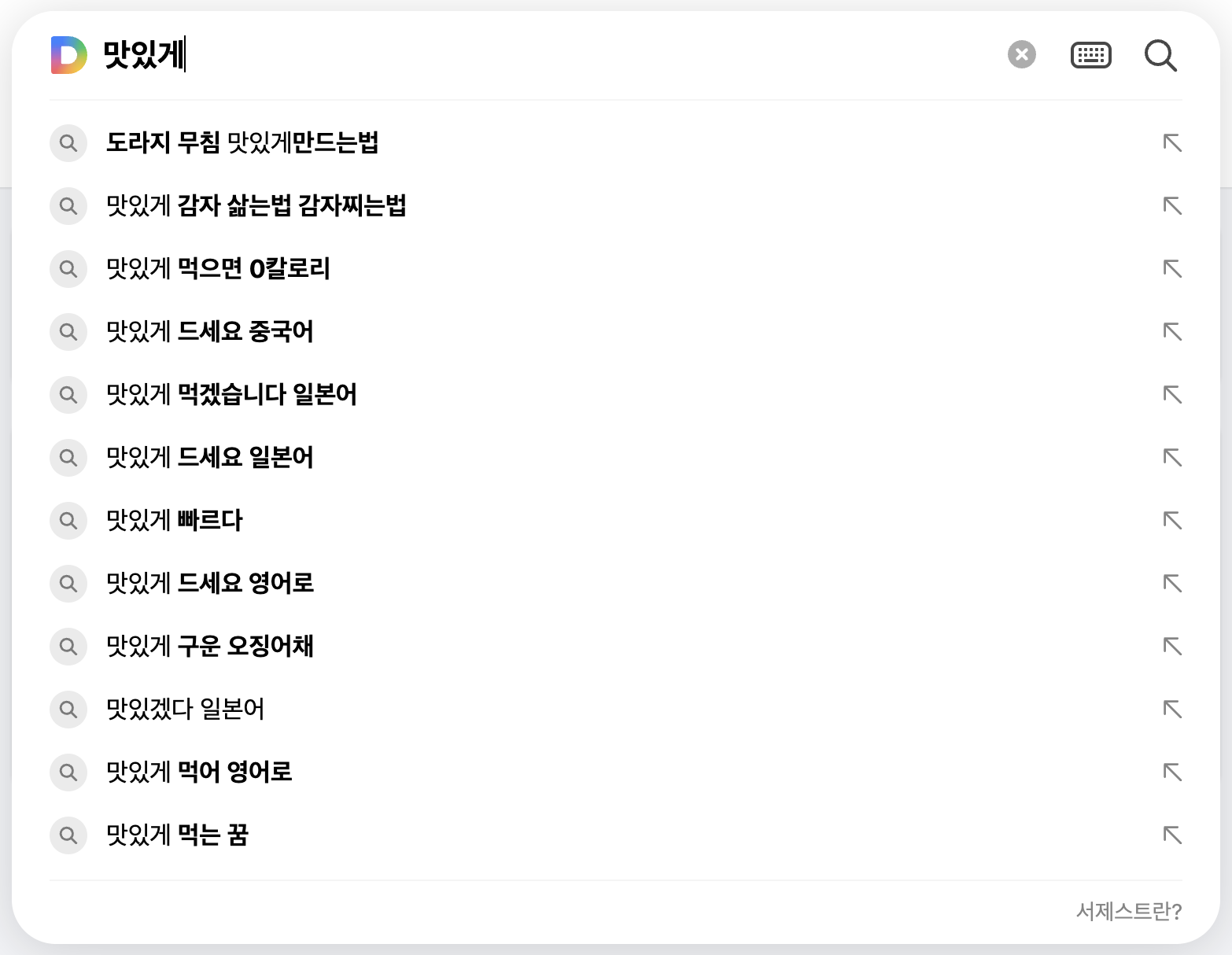
Task: Click the magnifier search button
Action: pyautogui.click(x=1160, y=55)
